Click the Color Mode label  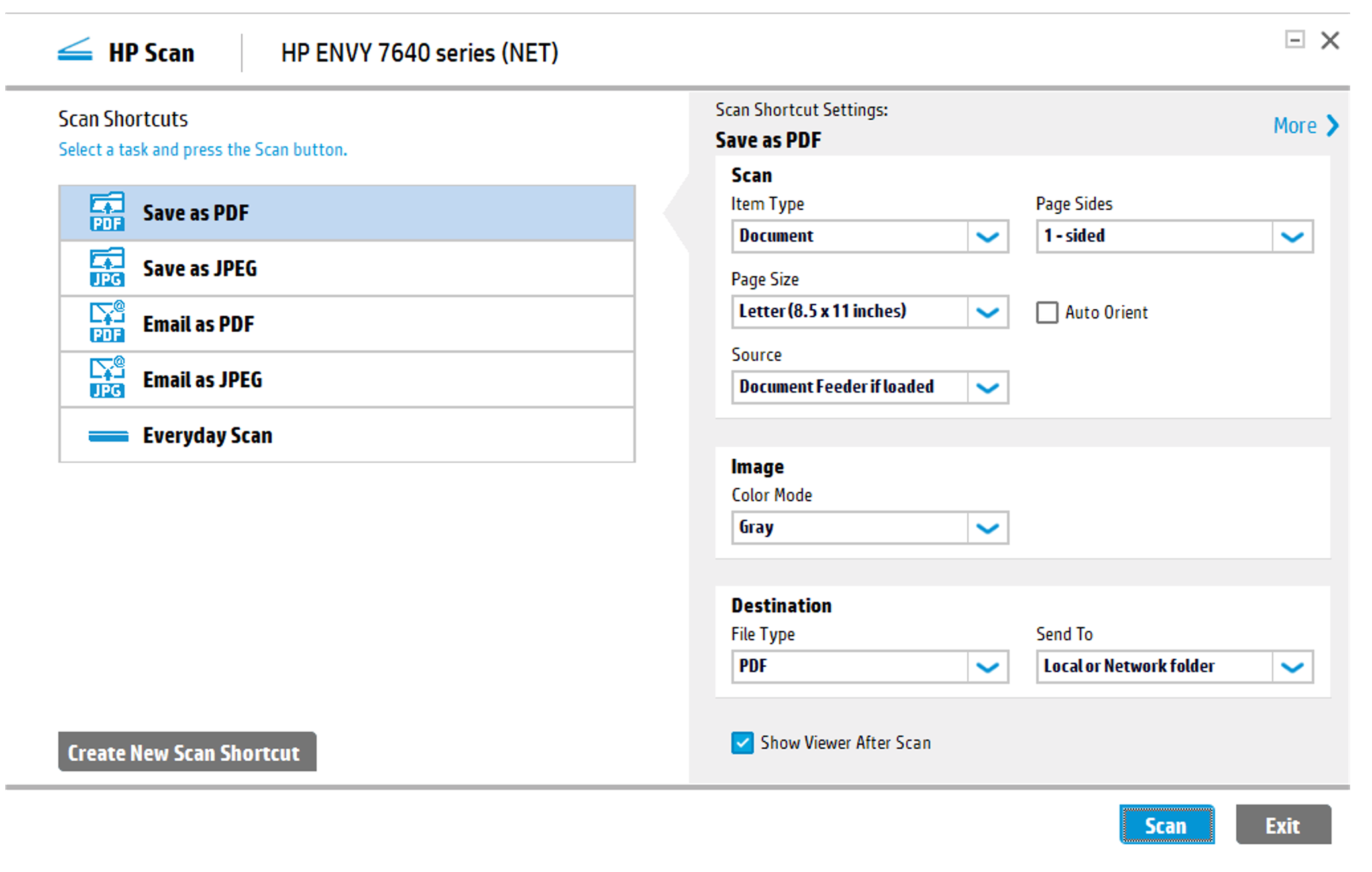772,495
